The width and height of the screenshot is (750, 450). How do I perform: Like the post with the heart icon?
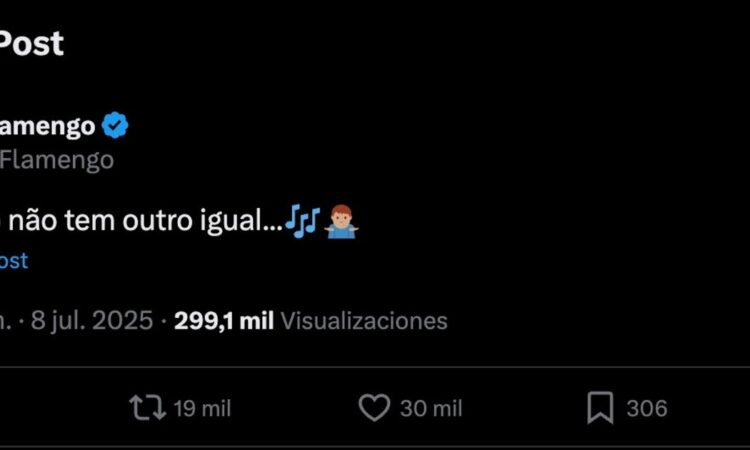coord(374,407)
